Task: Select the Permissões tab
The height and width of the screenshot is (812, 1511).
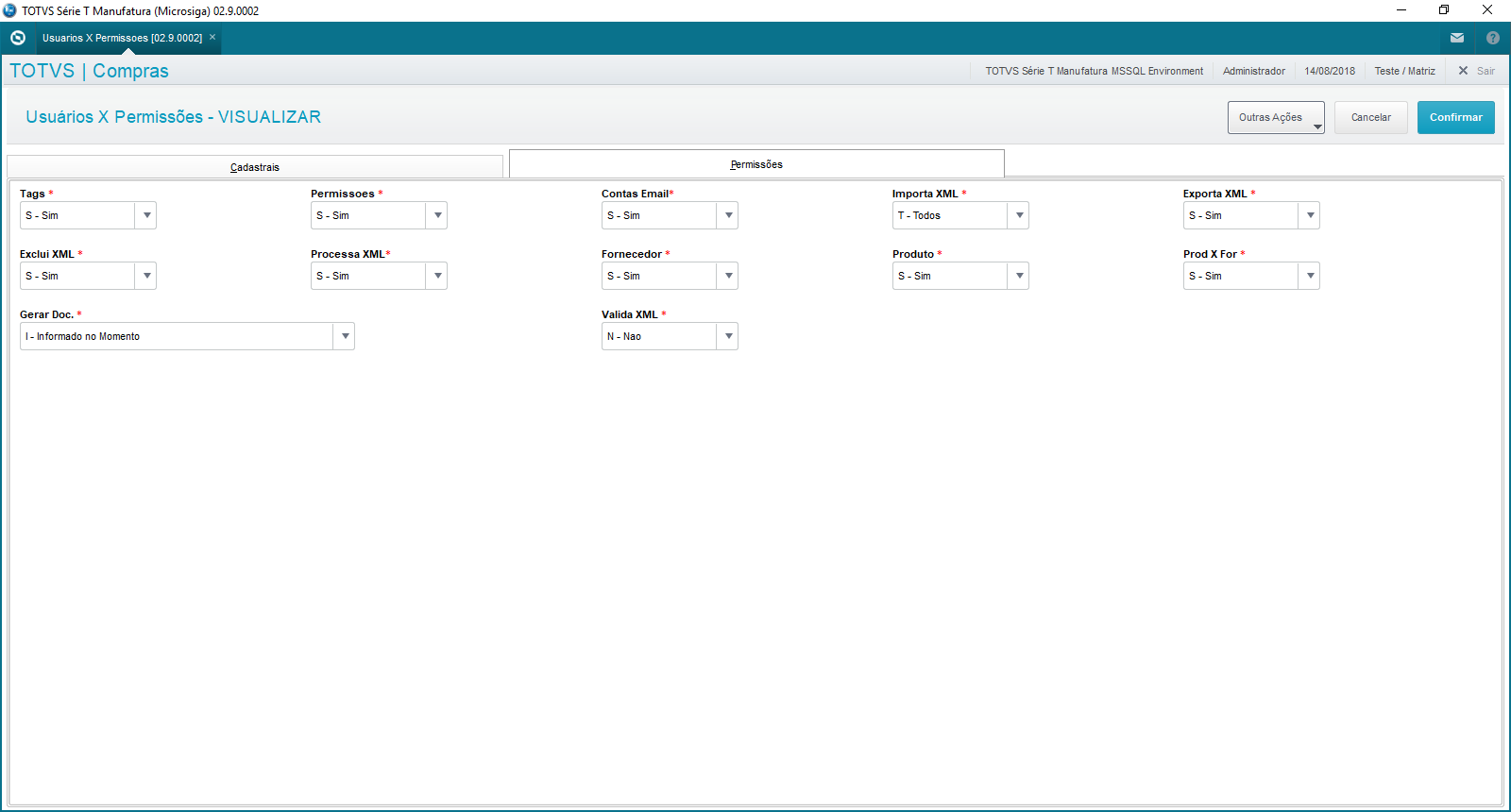Action: (x=756, y=164)
